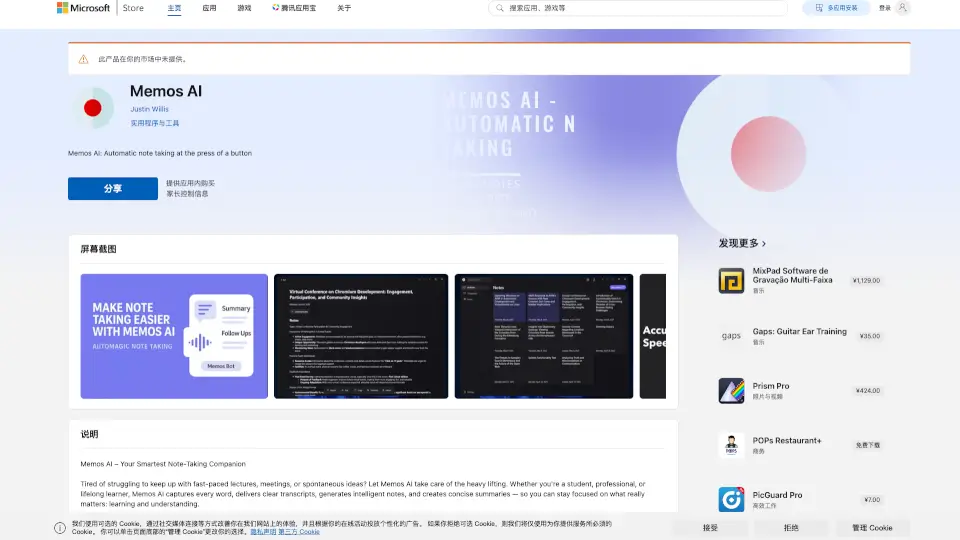Open the 主页 tab

coord(175,8)
